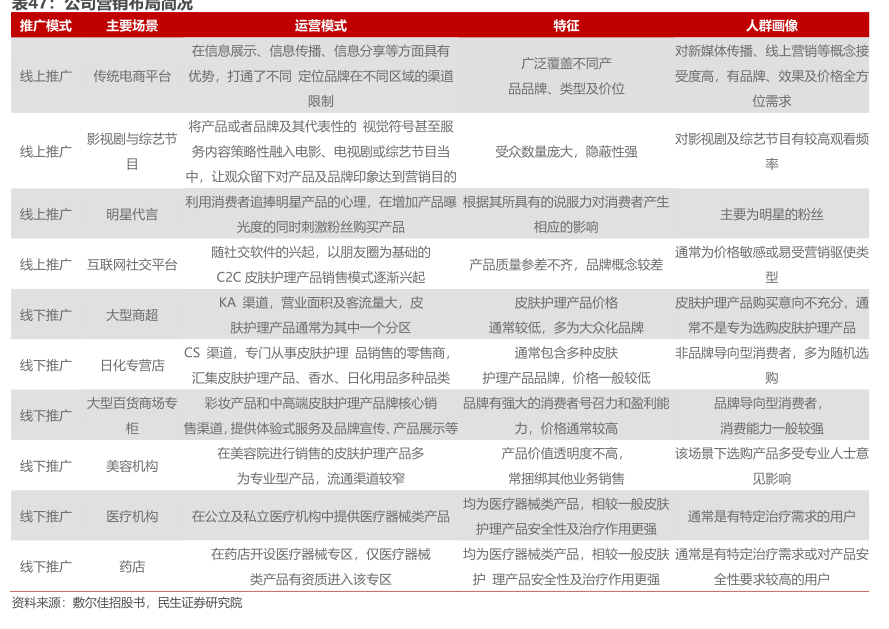This screenshot has height=629, width=889.
Task: Click the 推广模式 column header
Action: pos(46,26)
